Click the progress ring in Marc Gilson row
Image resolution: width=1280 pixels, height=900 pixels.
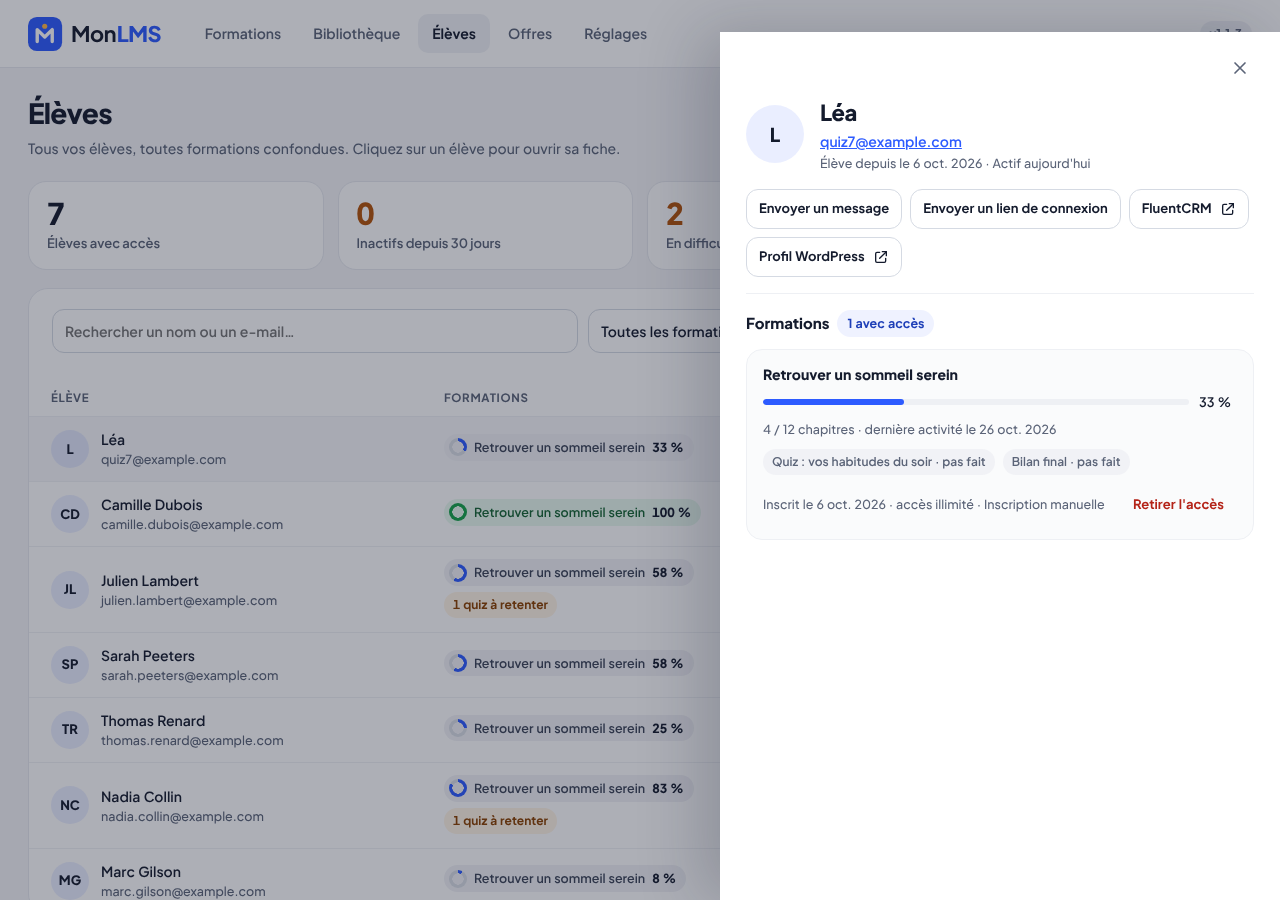point(458,879)
